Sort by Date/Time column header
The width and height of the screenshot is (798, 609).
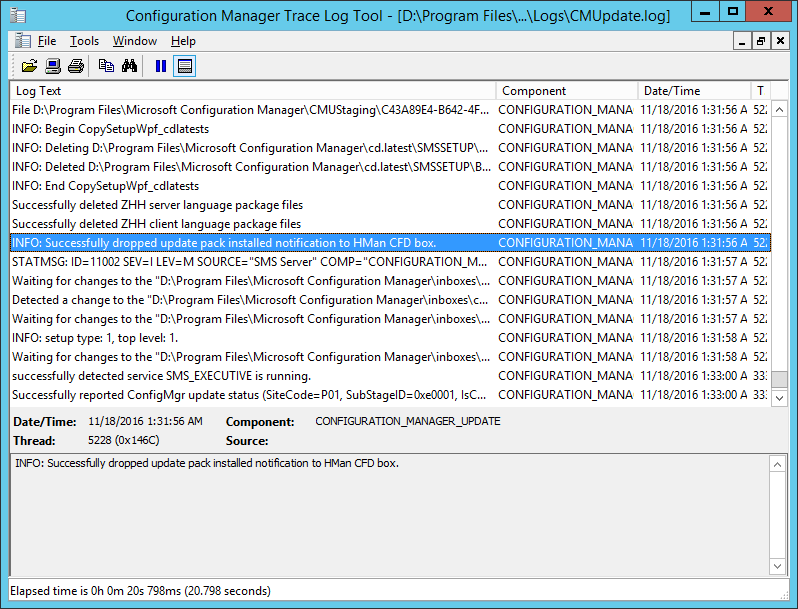[x=694, y=91]
